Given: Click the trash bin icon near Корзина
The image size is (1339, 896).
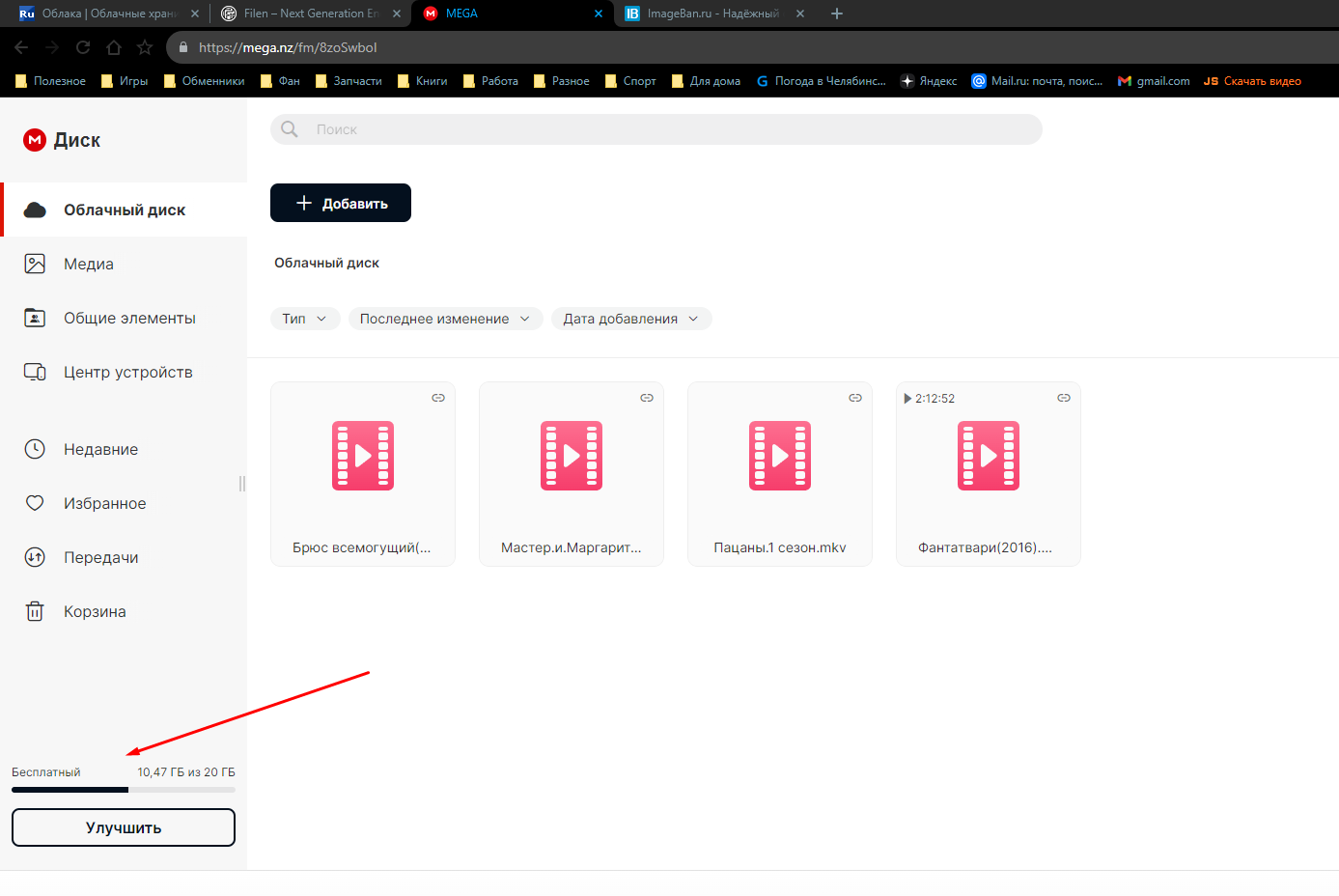Looking at the screenshot, I should click(35, 611).
